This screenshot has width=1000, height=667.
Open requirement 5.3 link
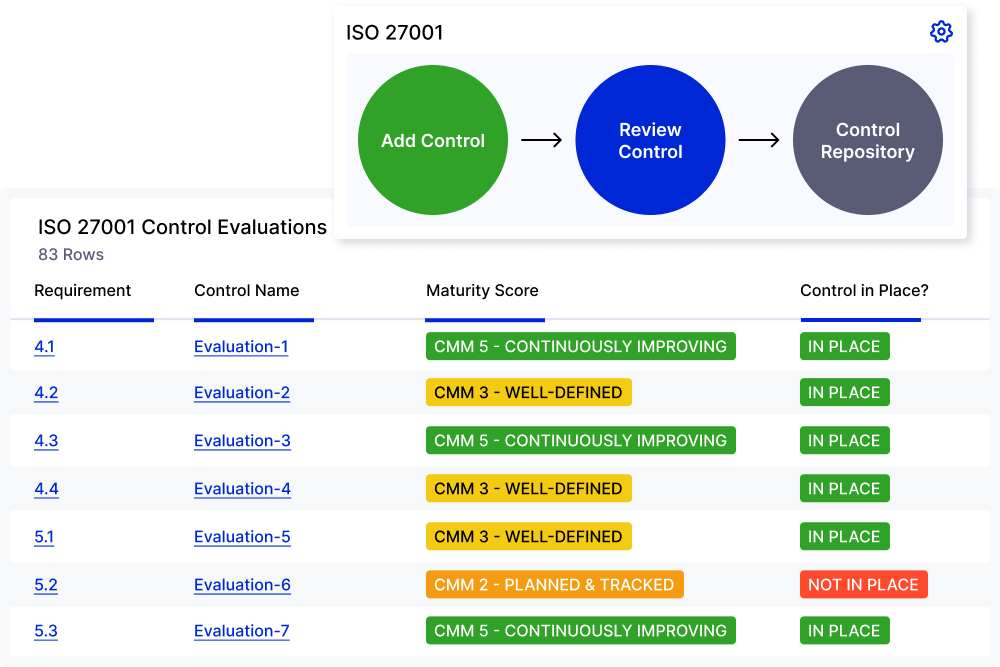(x=46, y=631)
